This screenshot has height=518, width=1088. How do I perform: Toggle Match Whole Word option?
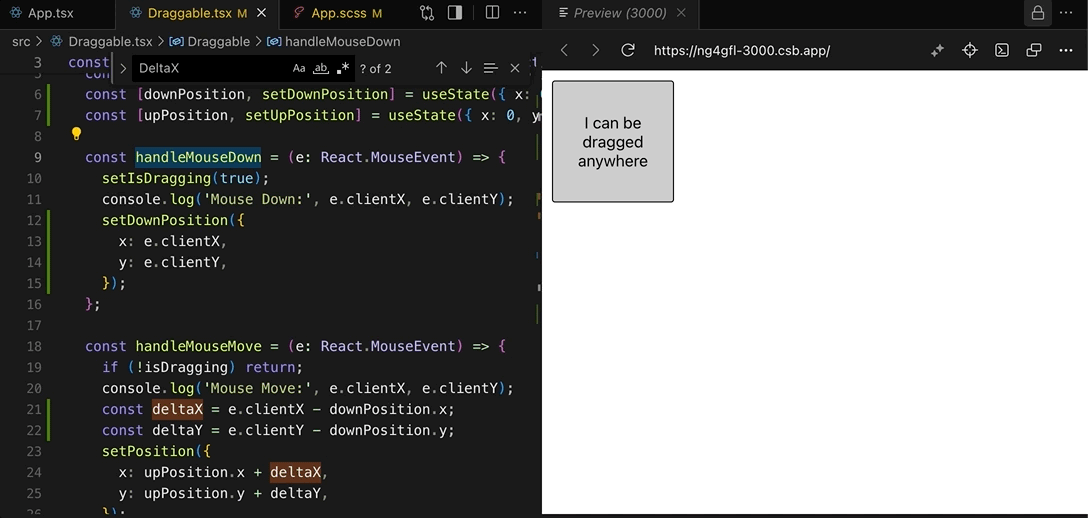(321, 68)
